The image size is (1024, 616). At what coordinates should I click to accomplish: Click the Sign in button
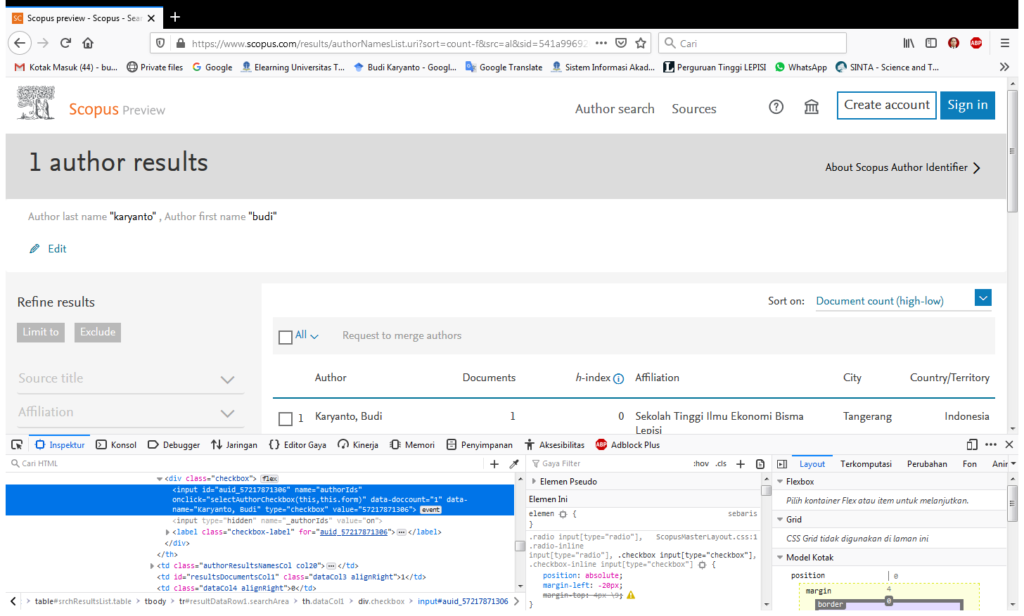967,105
